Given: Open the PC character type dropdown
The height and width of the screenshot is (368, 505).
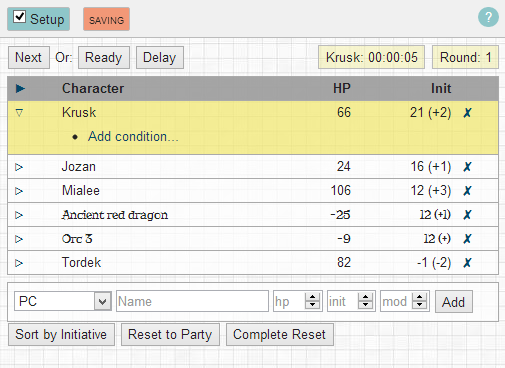Looking at the screenshot, I should (x=63, y=301).
